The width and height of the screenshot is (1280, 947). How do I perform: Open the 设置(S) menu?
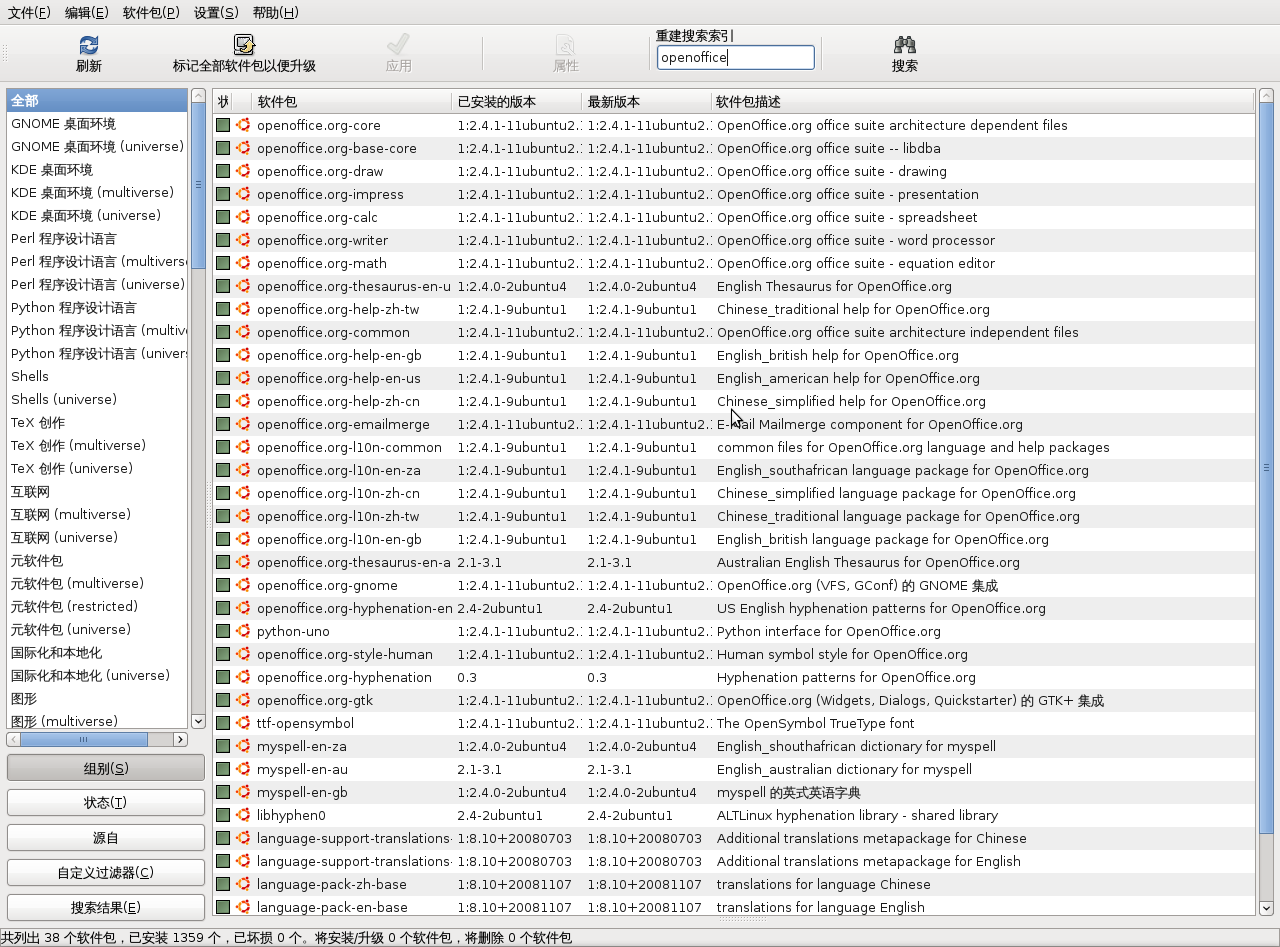click(x=216, y=12)
